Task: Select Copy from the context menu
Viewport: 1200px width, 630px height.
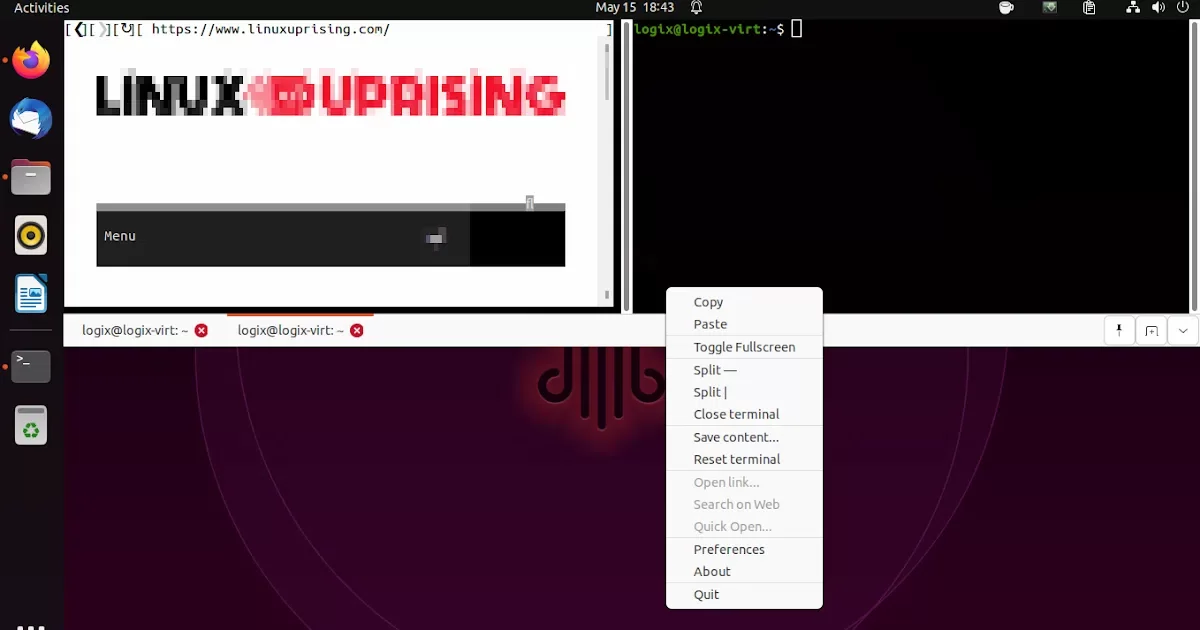Action: coord(707,301)
